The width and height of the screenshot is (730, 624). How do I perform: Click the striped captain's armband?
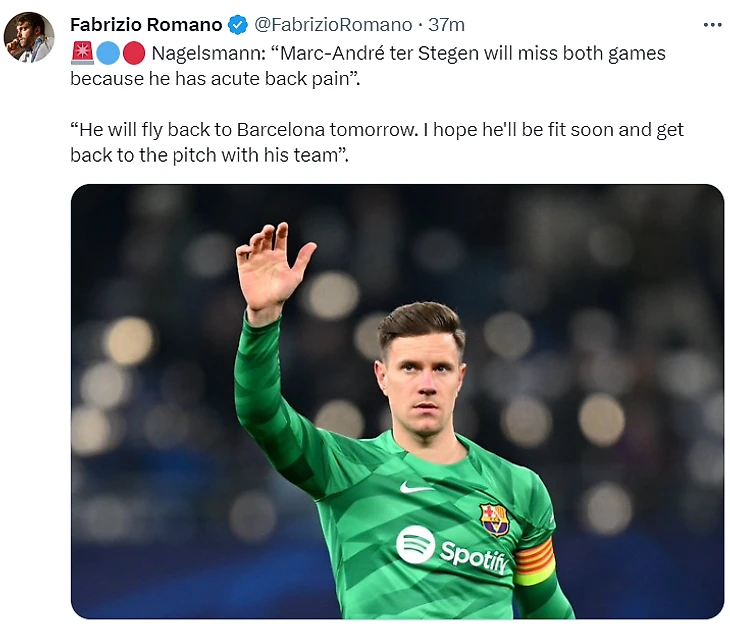click(x=534, y=561)
